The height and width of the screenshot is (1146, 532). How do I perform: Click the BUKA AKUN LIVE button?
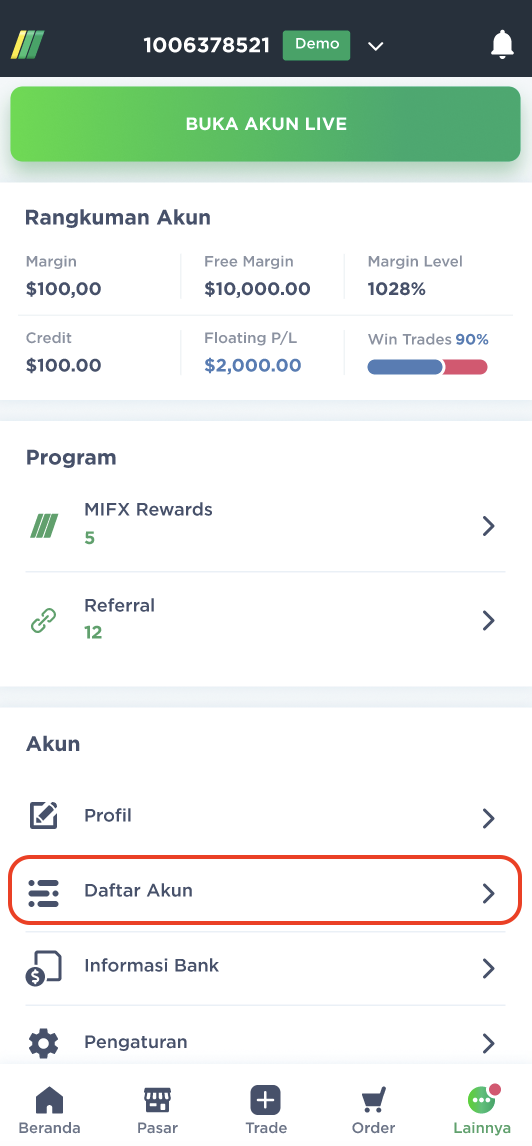265,124
